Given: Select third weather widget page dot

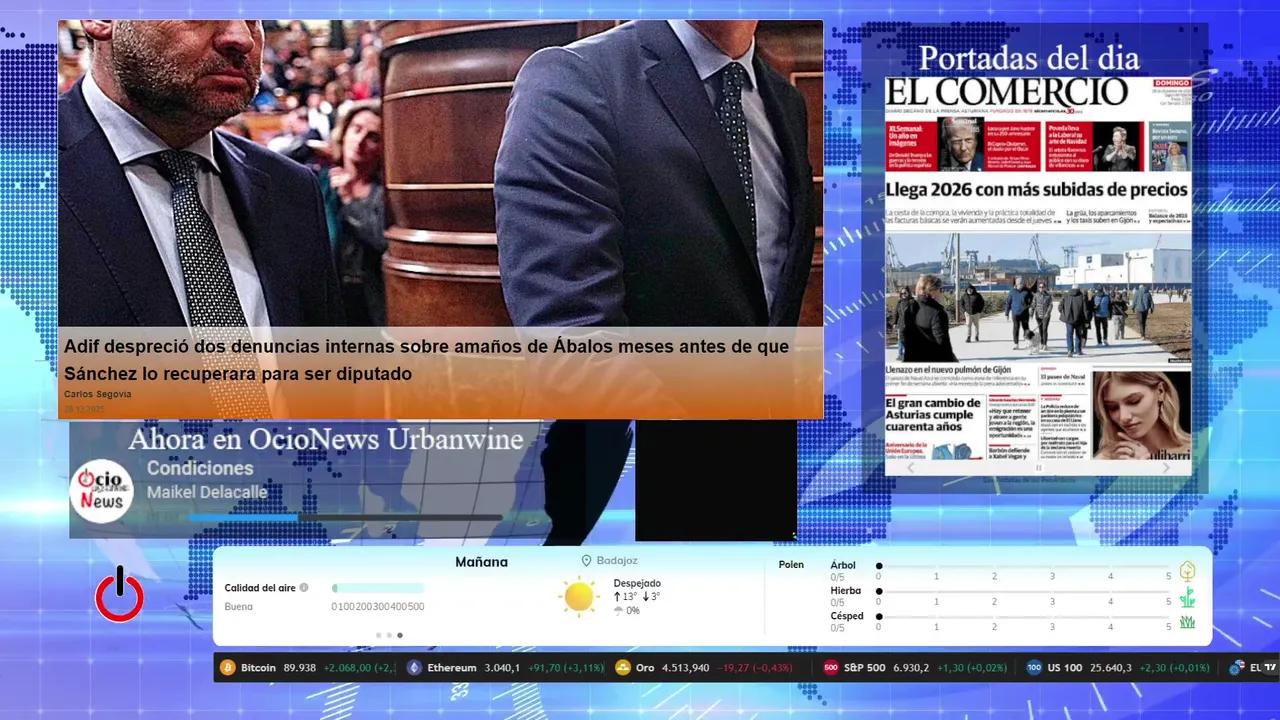Looking at the screenshot, I should click(400, 635).
